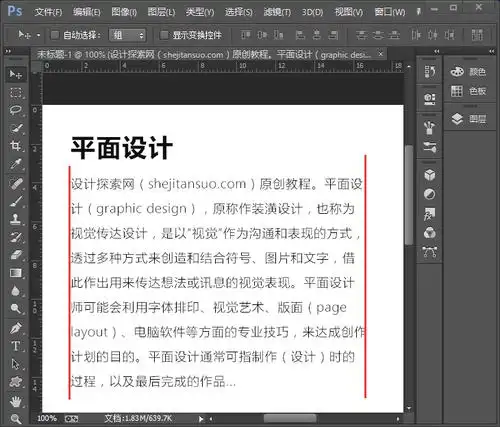Screen dimensions: 500x427
Task: Click the vertical scrollbar thumb of canvas
Action: coord(409,196)
